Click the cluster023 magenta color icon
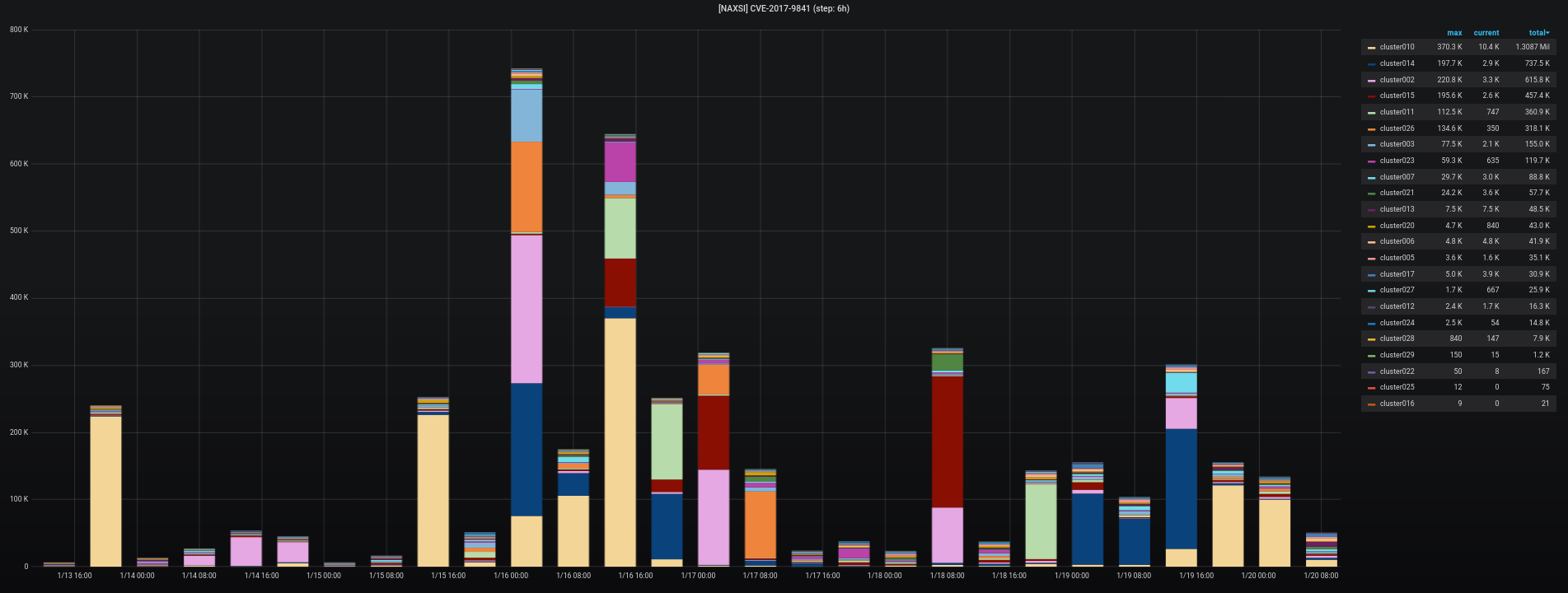 click(1371, 161)
